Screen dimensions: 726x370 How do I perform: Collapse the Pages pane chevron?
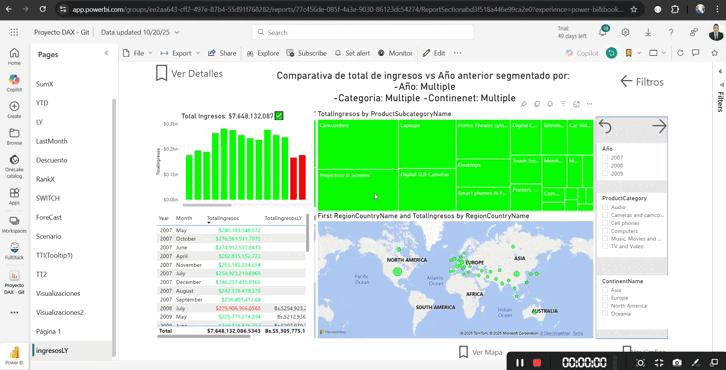(106, 53)
